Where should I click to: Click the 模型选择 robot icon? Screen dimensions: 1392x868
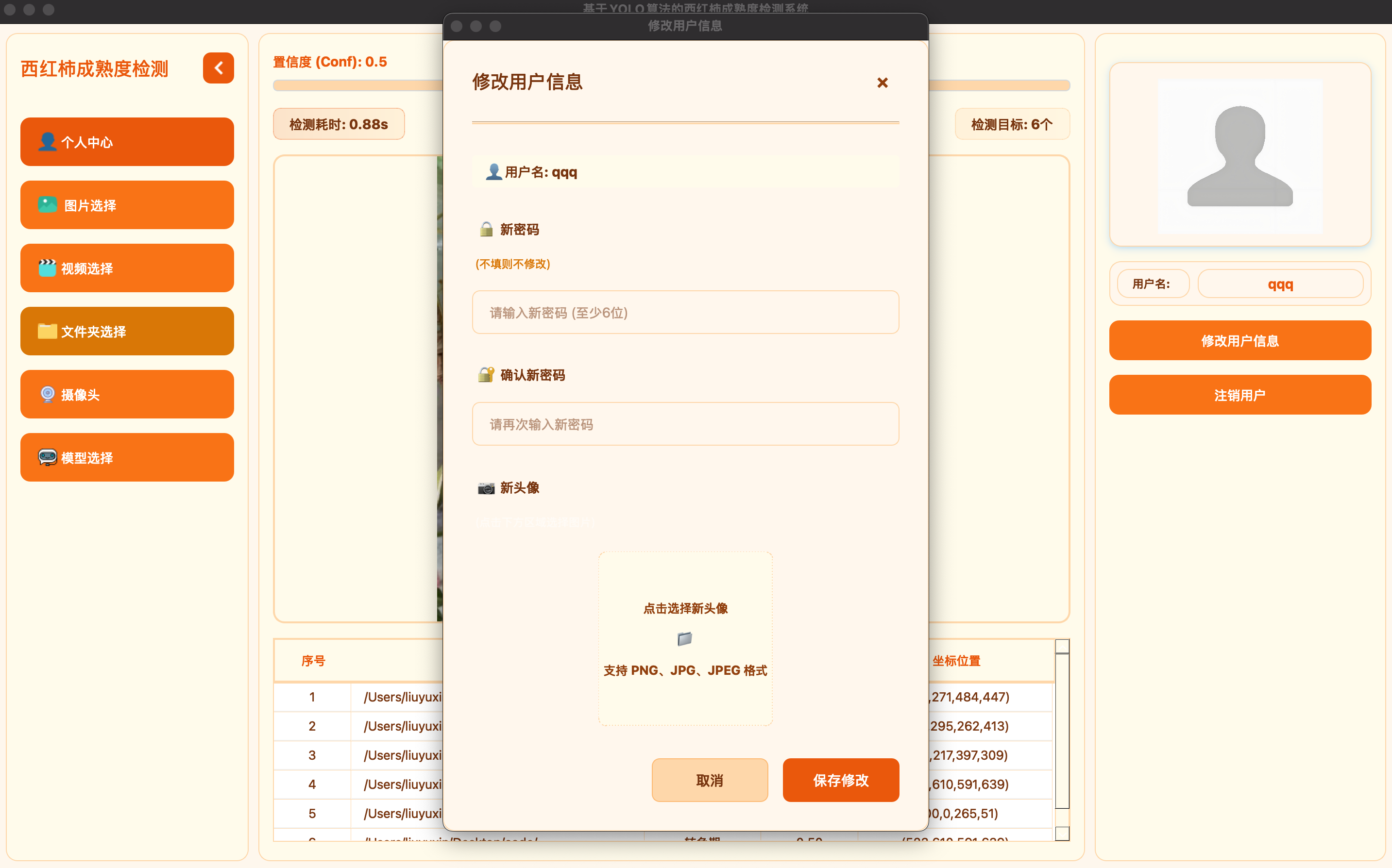coord(47,457)
